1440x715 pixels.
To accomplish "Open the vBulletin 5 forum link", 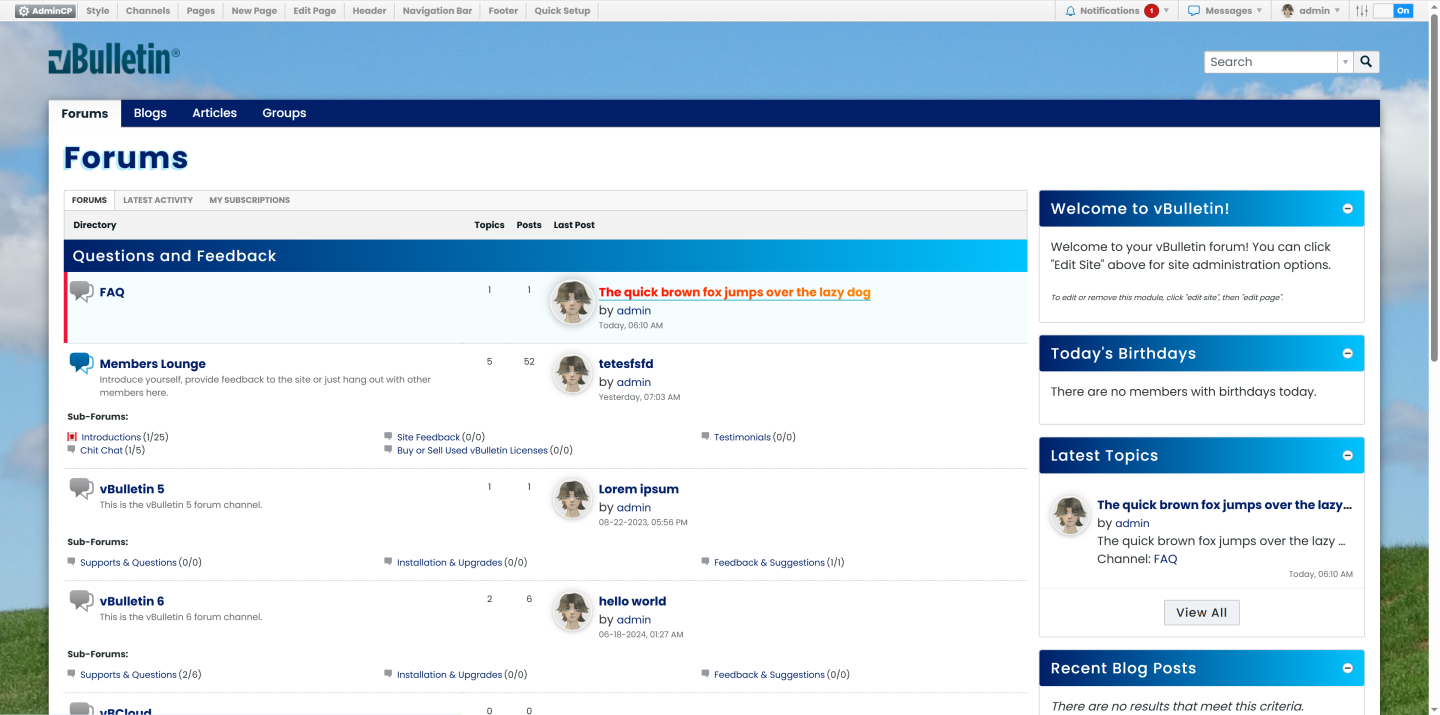I will (132, 489).
